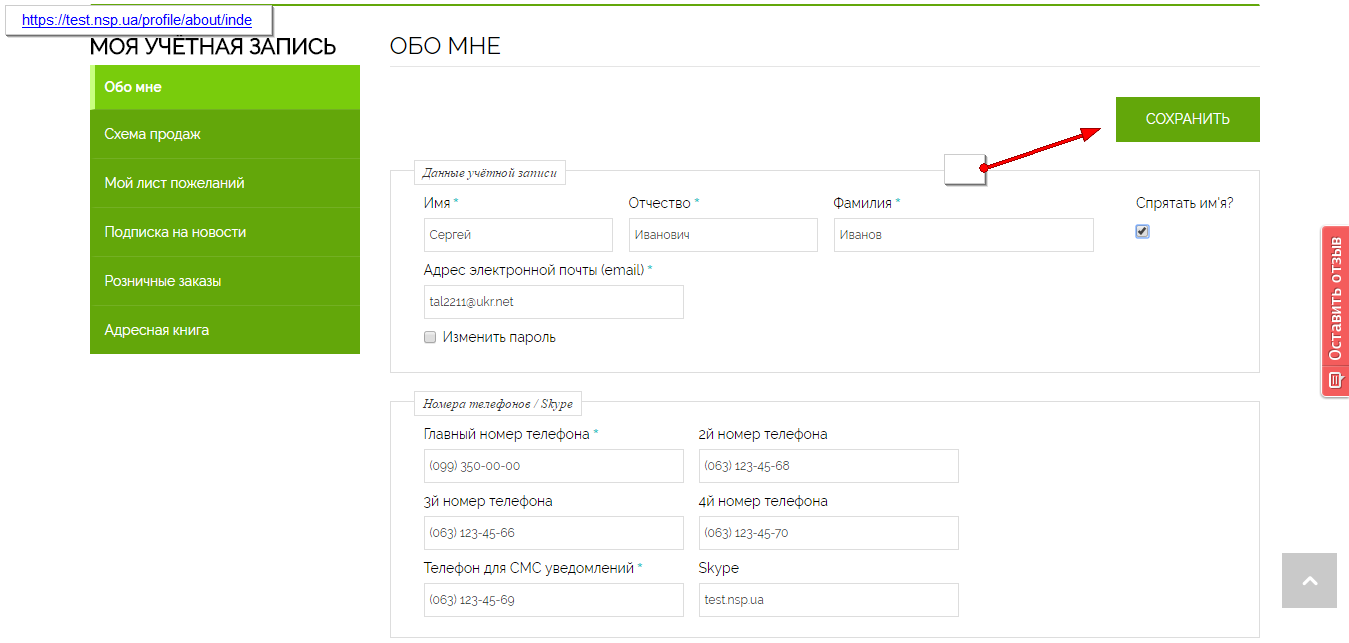Open 'Адресная книга' in the sidebar

(225, 330)
